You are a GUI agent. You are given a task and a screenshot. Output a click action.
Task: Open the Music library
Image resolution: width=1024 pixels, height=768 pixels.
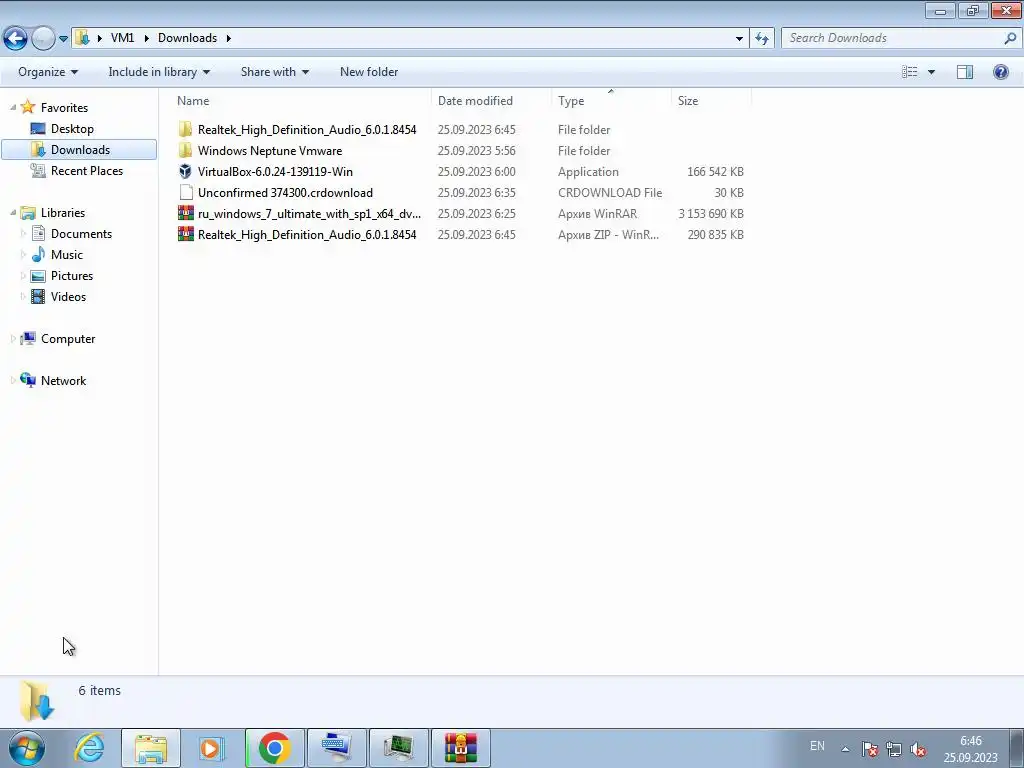point(67,255)
